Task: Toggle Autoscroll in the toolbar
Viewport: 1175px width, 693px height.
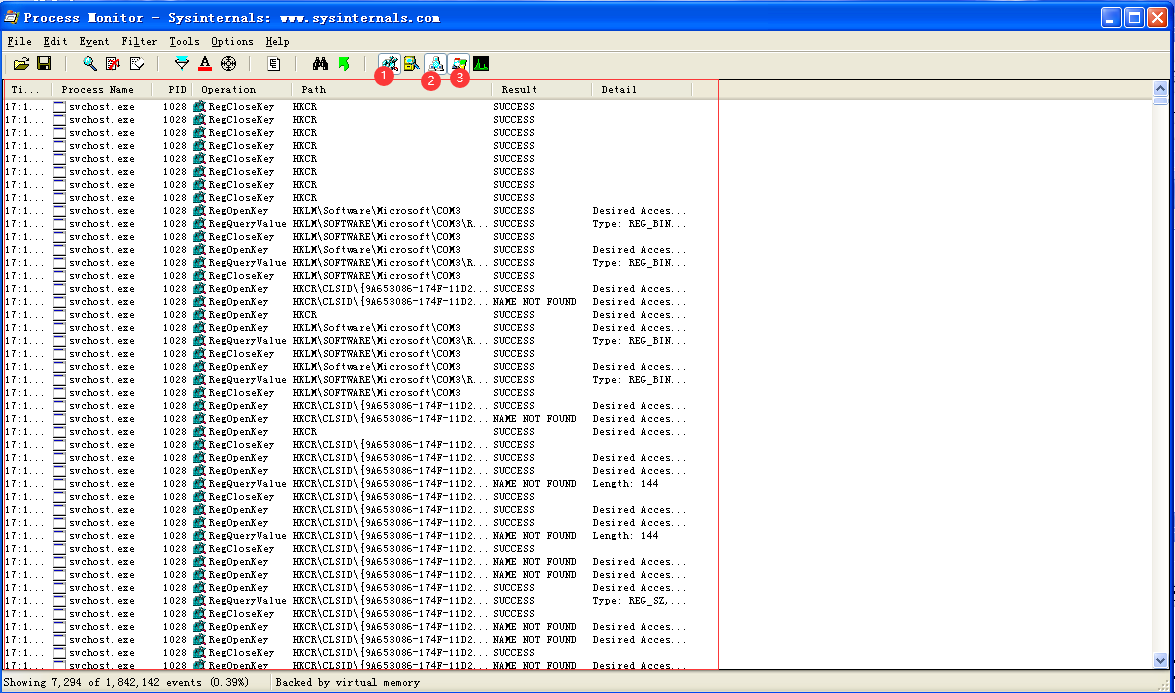Action: pyautogui.click(x=113, y=64)
